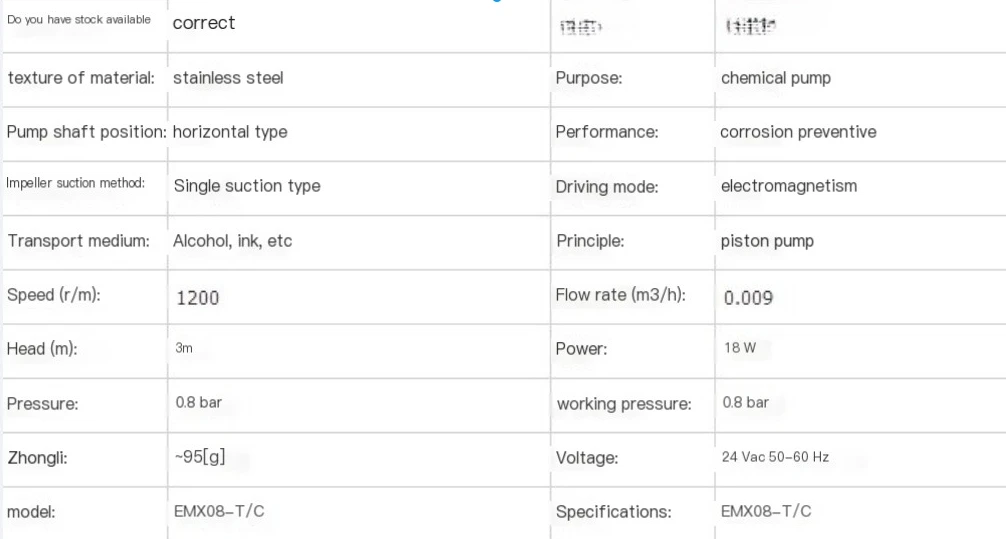This screenshot has height=539, width=1006.
Task: Click the '0.8 bar' value beside Pressure
Action: (x=198, y=403)
